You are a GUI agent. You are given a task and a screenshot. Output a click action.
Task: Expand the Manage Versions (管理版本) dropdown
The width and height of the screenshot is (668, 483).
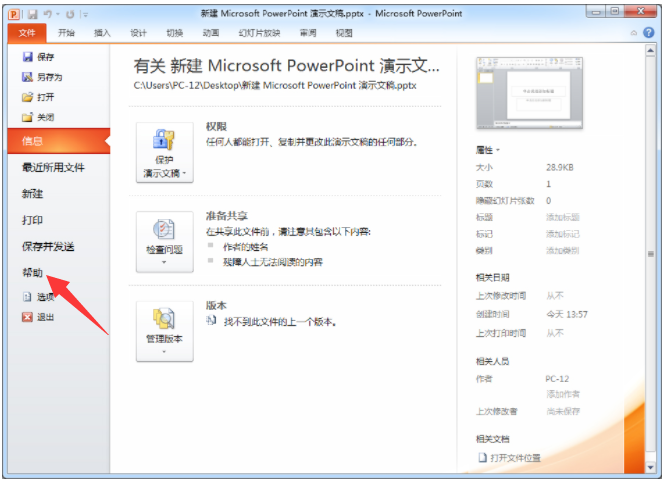pyautogui.click(x=164, y=332)
